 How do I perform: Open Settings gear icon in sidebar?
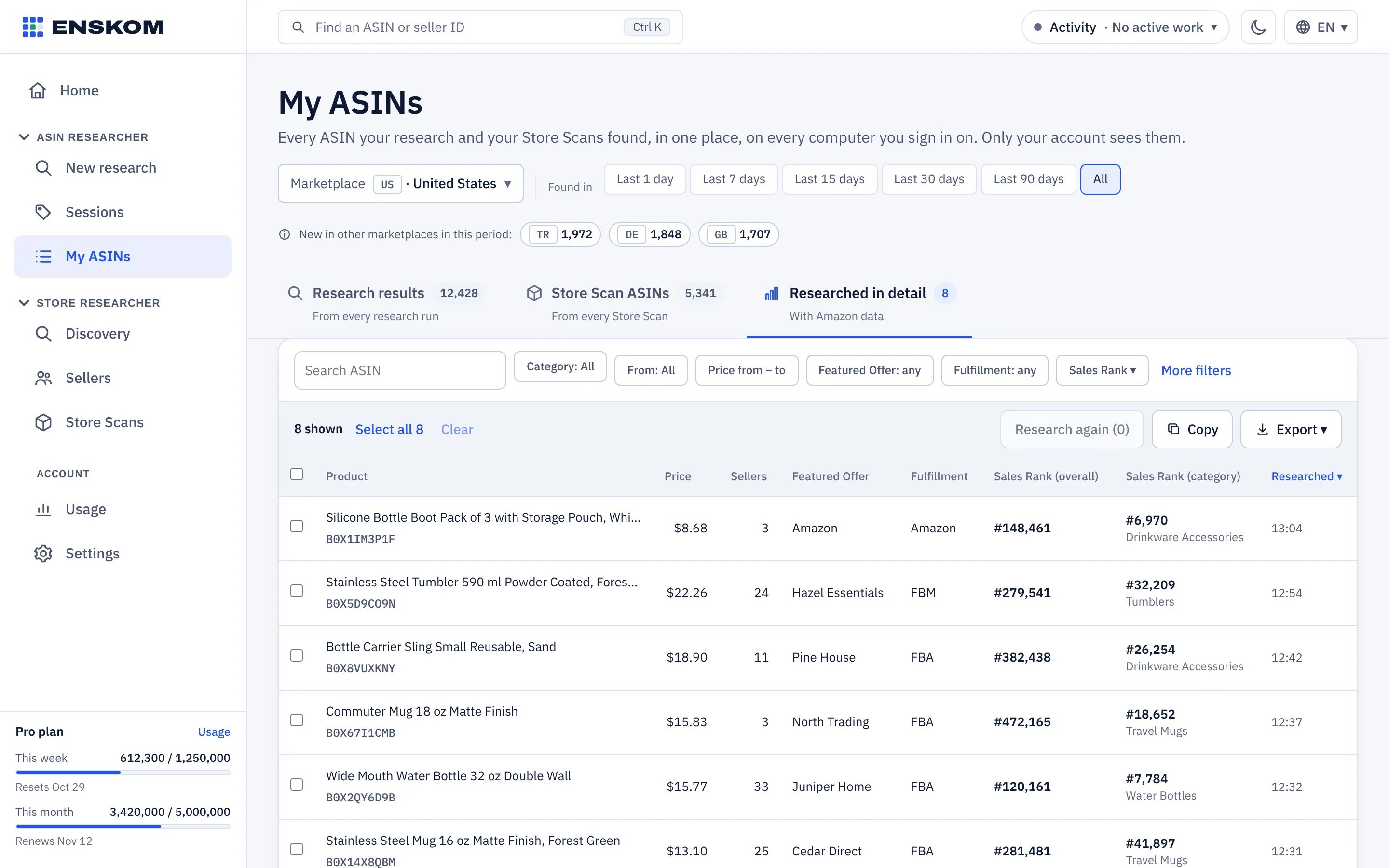coord(43,554)
